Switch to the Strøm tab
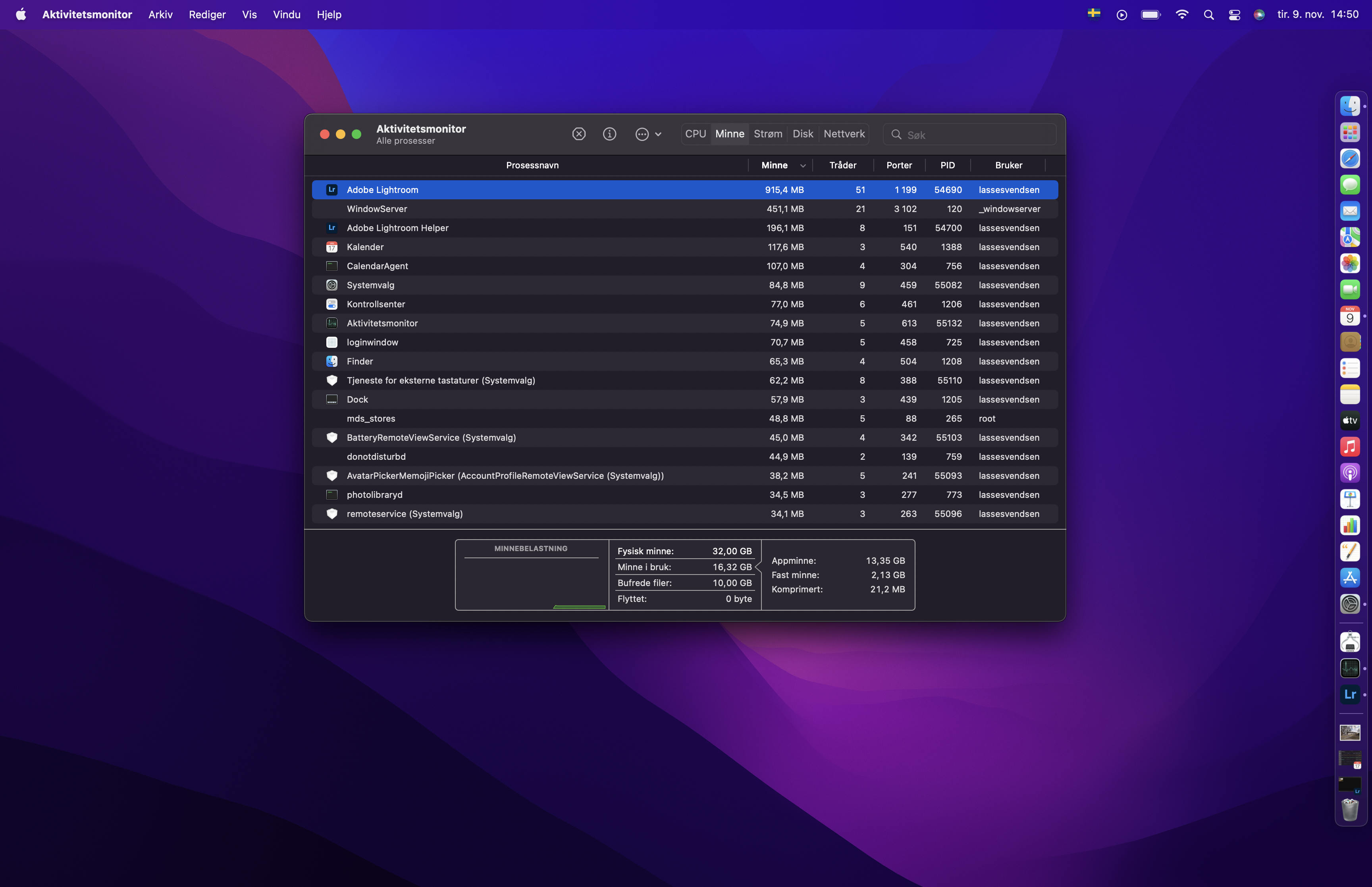Viewport: 1372px width, 887px height. tap(768, 134)
